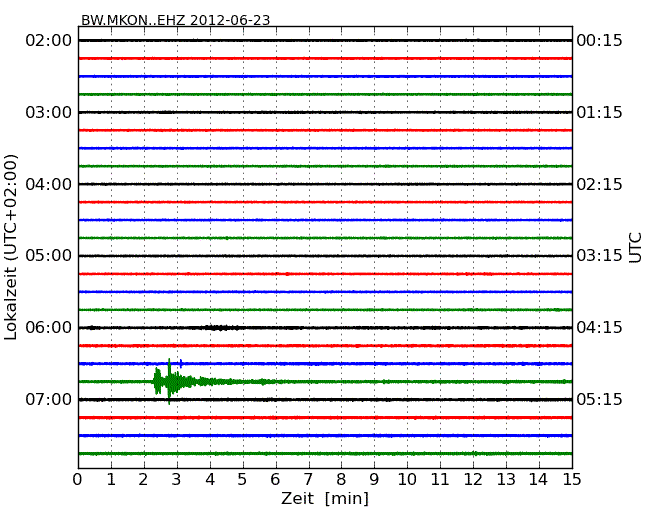Select the 4 minute tick label
Viewport: 650px width, 520px height.
pos(210,480)
